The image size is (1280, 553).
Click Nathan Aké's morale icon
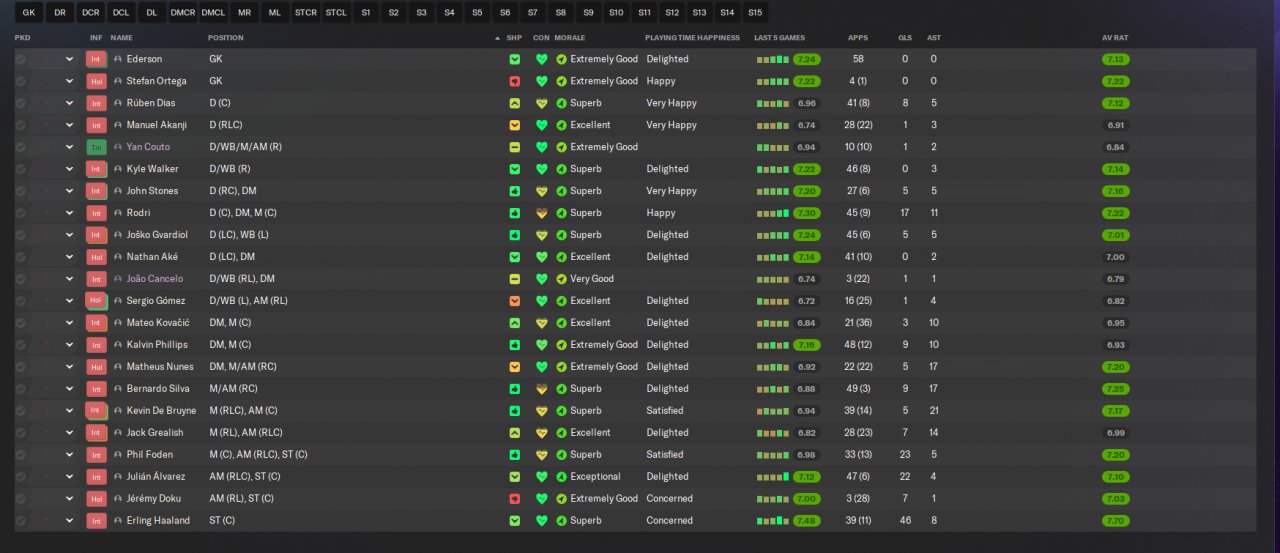tap(561, 257)
